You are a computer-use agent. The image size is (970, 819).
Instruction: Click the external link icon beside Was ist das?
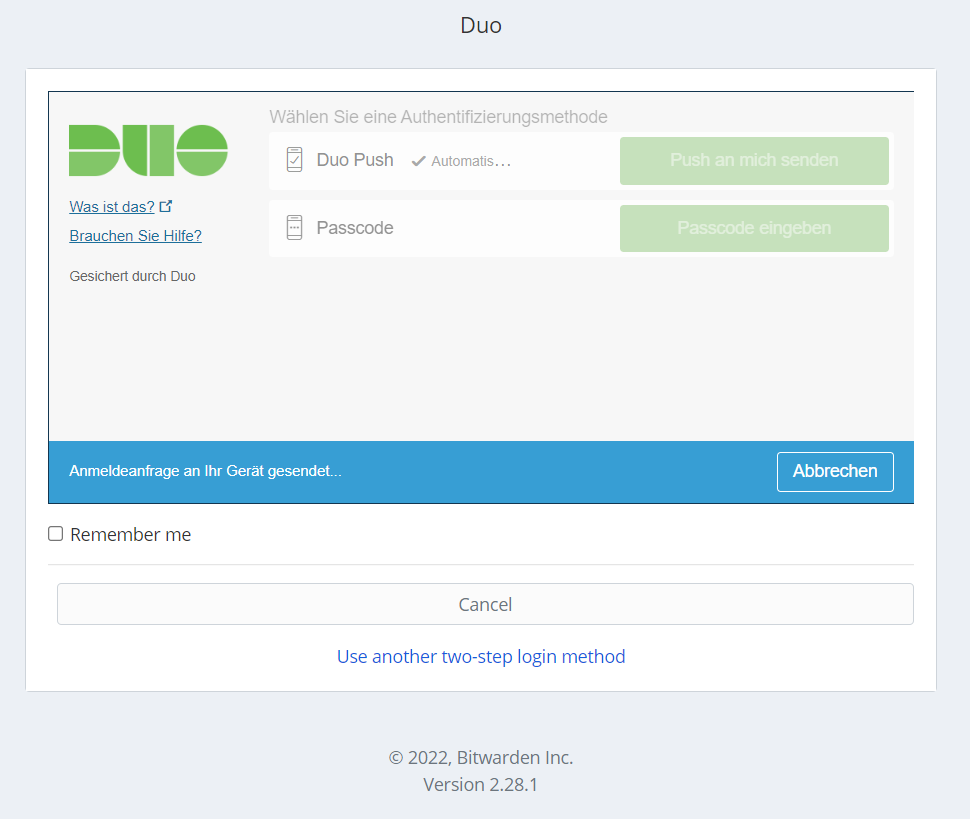tap(166, 206)
